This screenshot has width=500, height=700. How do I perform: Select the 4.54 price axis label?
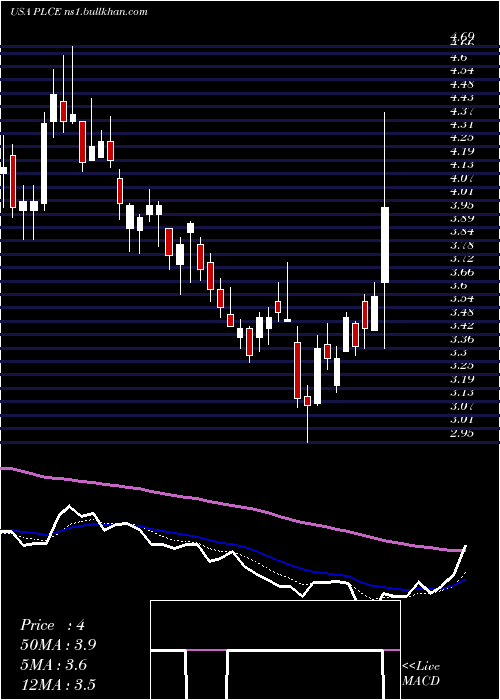pos(462,71)
